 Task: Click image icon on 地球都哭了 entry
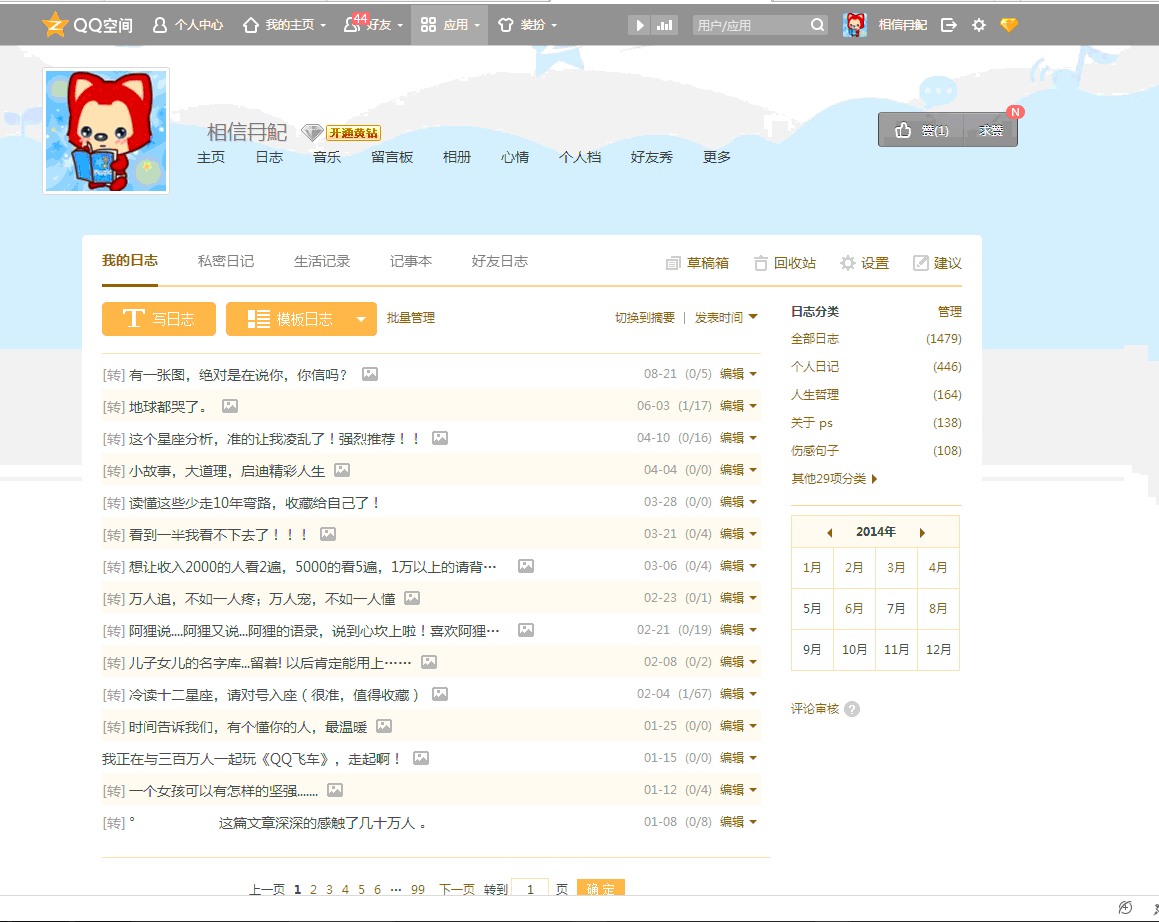tap(230, 406)
